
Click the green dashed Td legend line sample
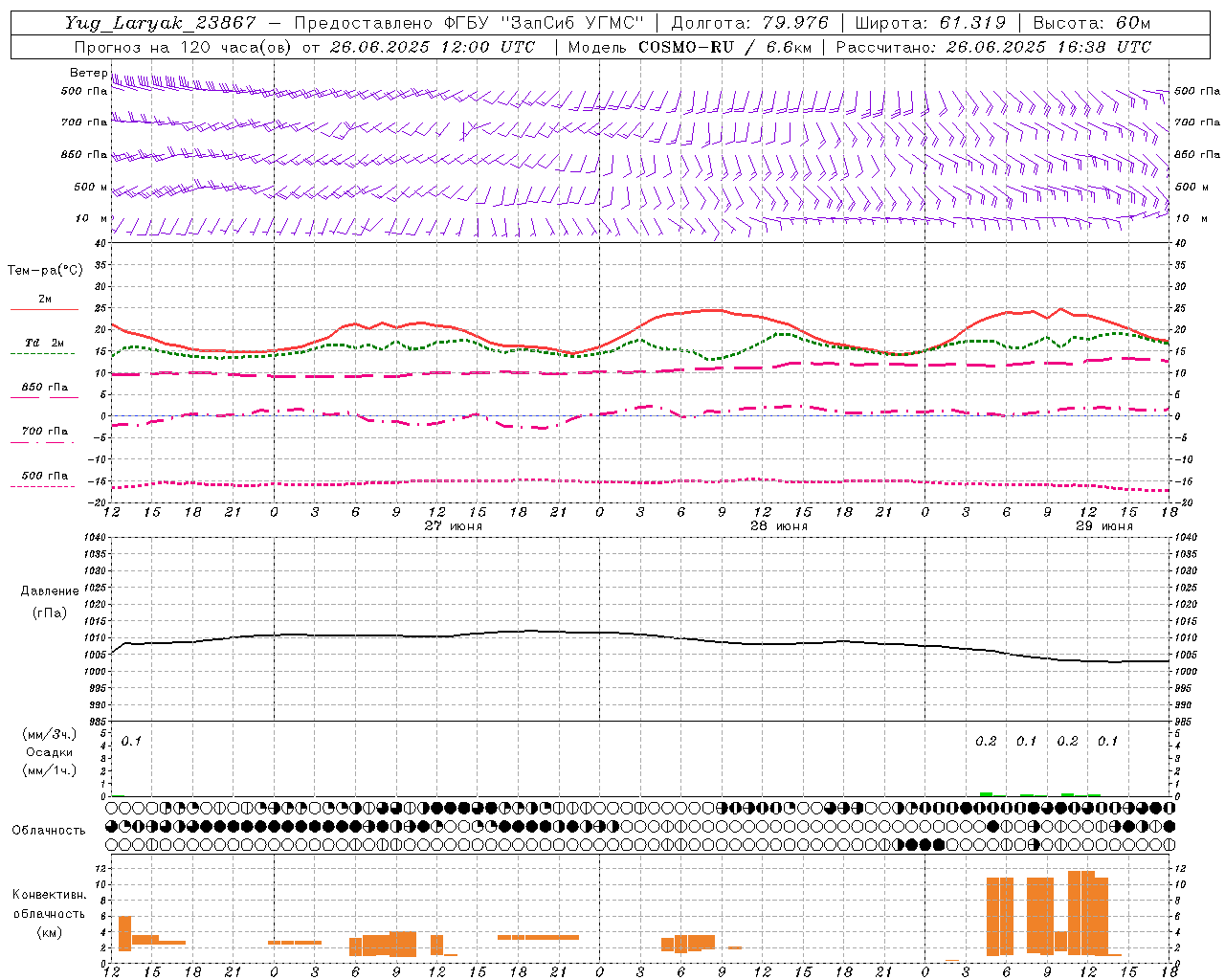click(42, 353)
